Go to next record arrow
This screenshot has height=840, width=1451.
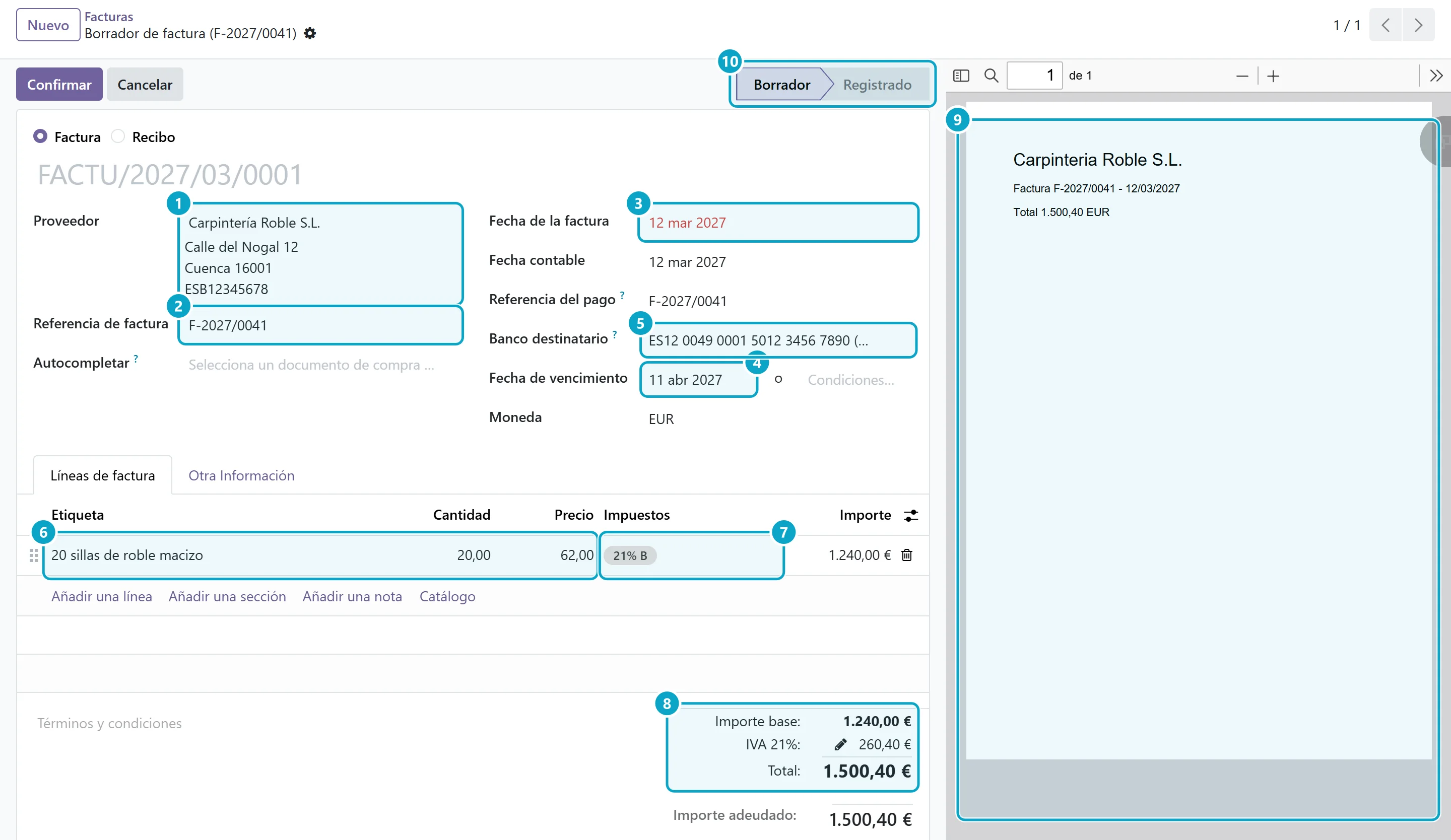[x=1418, y=25]
